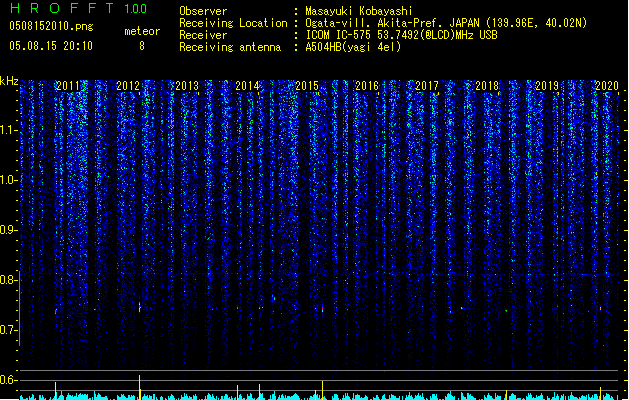
Task: Click the red meteor echo after 2015 label
Action: pos(323,309)
